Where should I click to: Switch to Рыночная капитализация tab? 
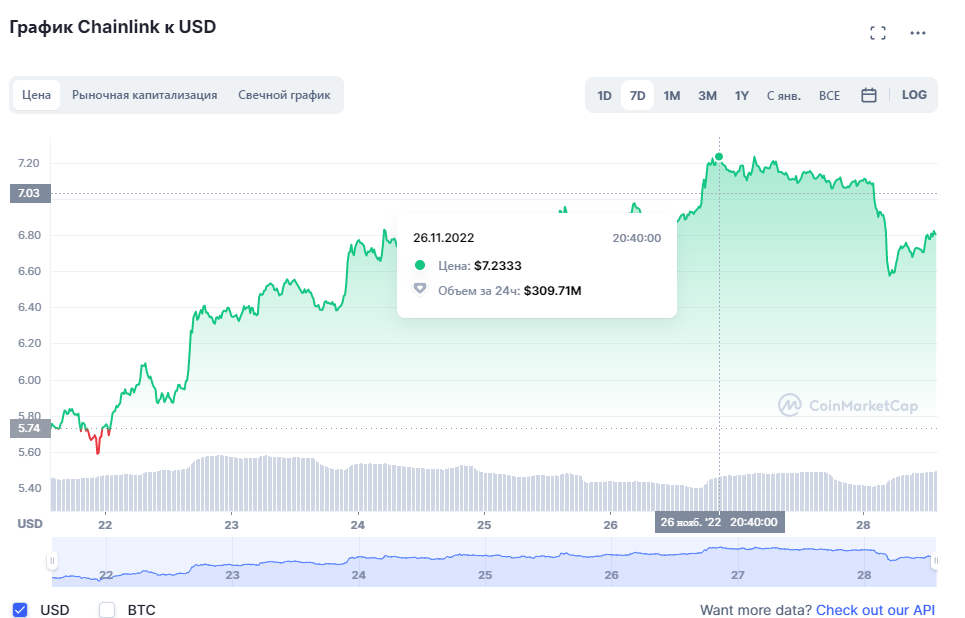click(145, 95)
